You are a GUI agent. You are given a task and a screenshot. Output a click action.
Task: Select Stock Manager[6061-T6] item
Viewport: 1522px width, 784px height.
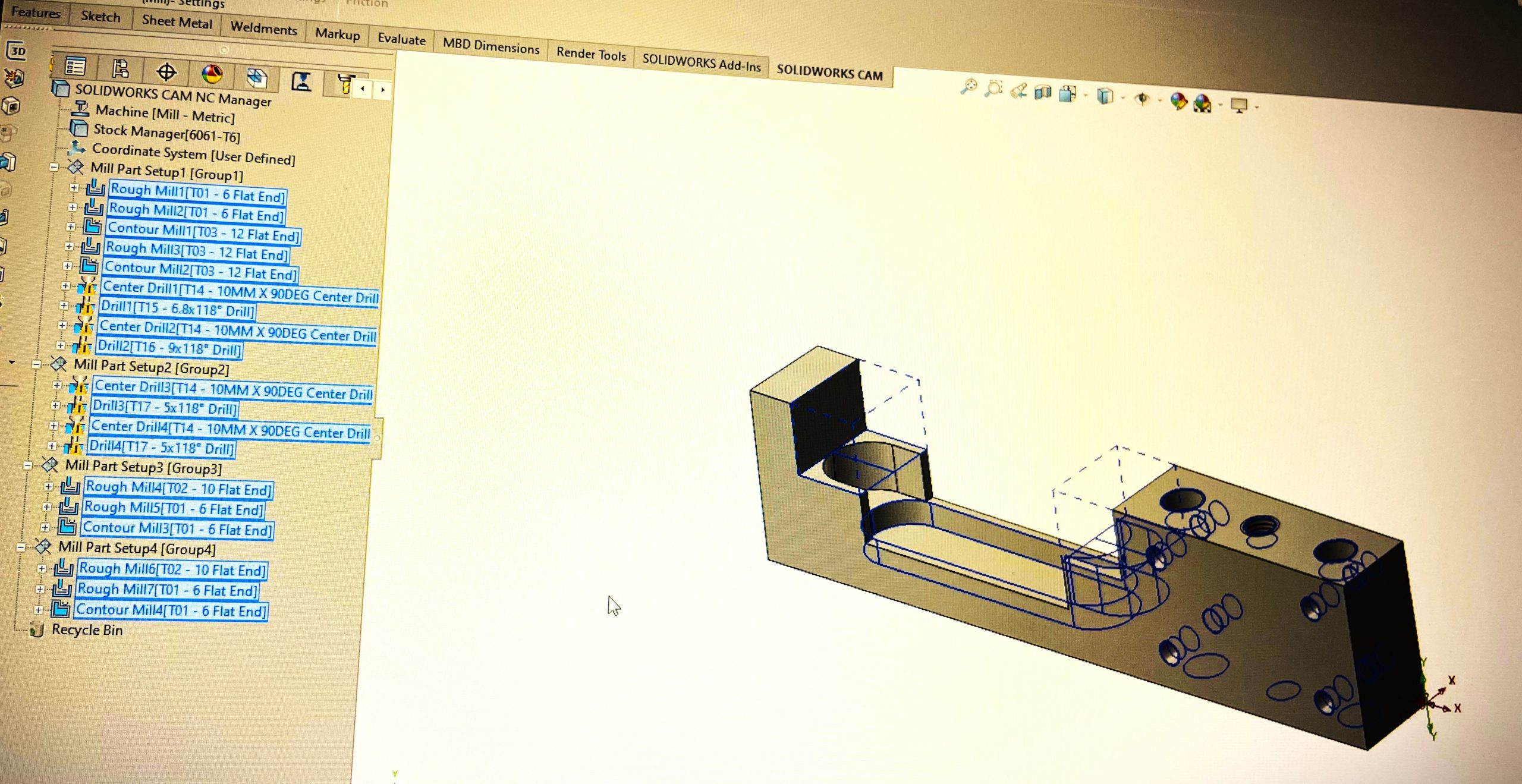(x=166, y=133)
